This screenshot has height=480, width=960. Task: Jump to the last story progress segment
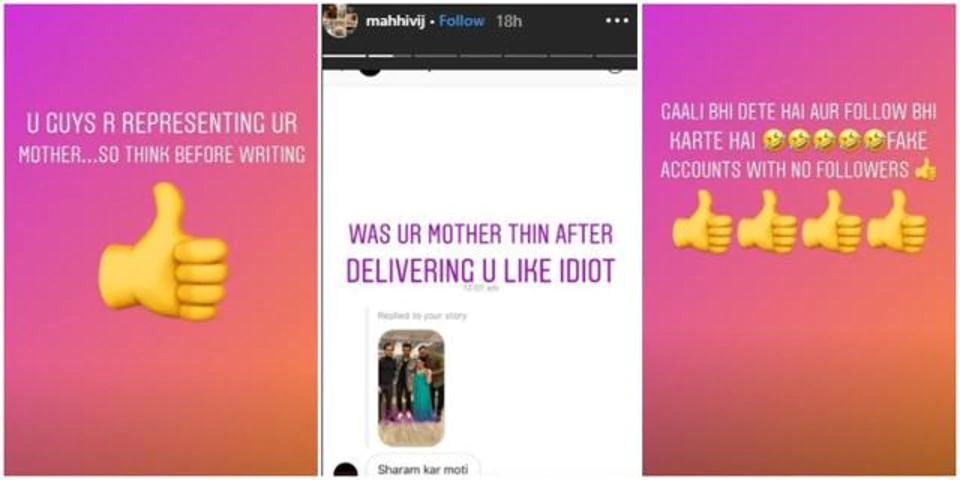pos(616,55)
